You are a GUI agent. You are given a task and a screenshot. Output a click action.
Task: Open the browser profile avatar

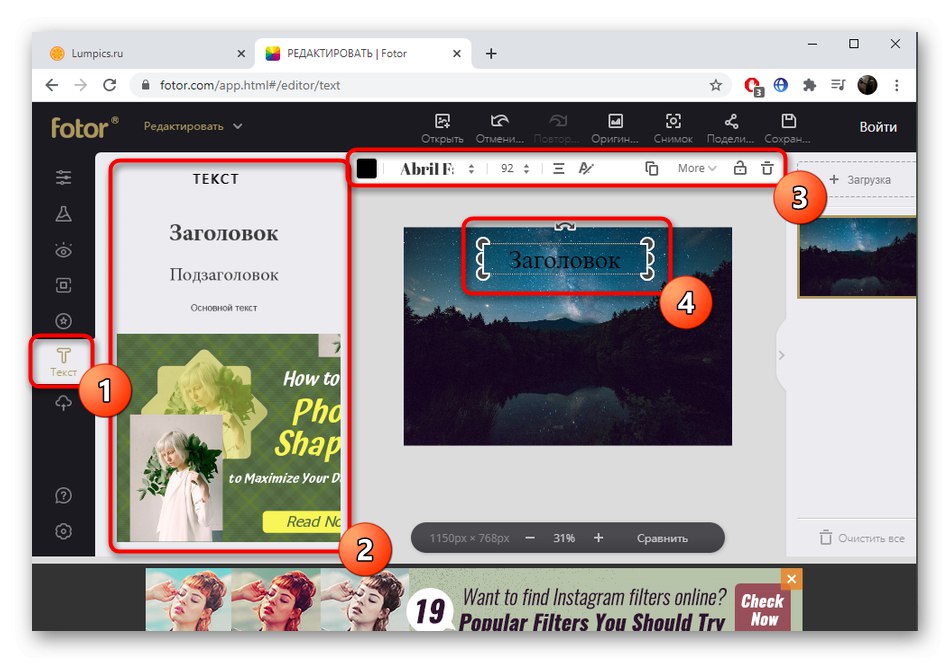[867, 85]
